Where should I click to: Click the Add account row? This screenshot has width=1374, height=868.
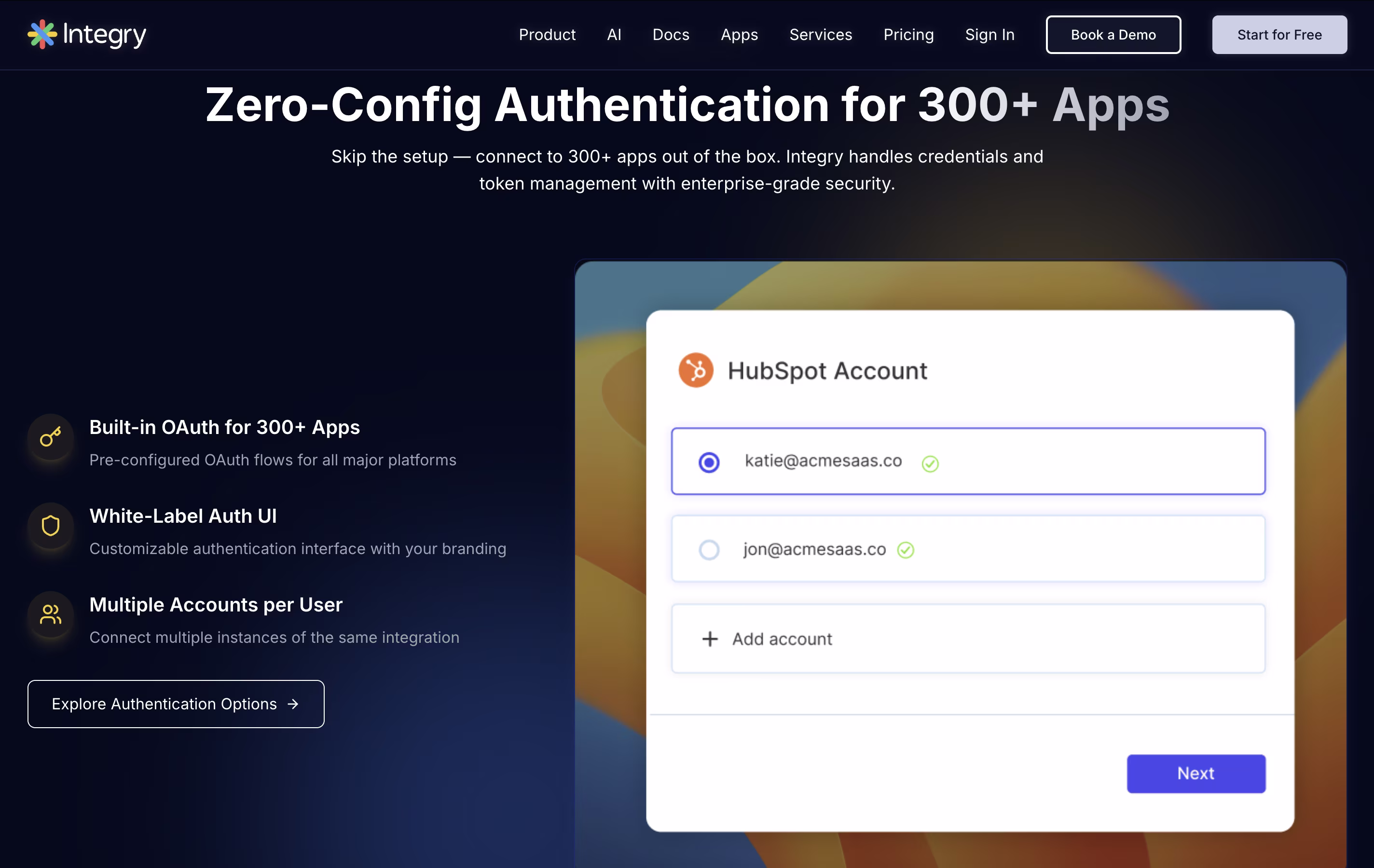[968, 639]
